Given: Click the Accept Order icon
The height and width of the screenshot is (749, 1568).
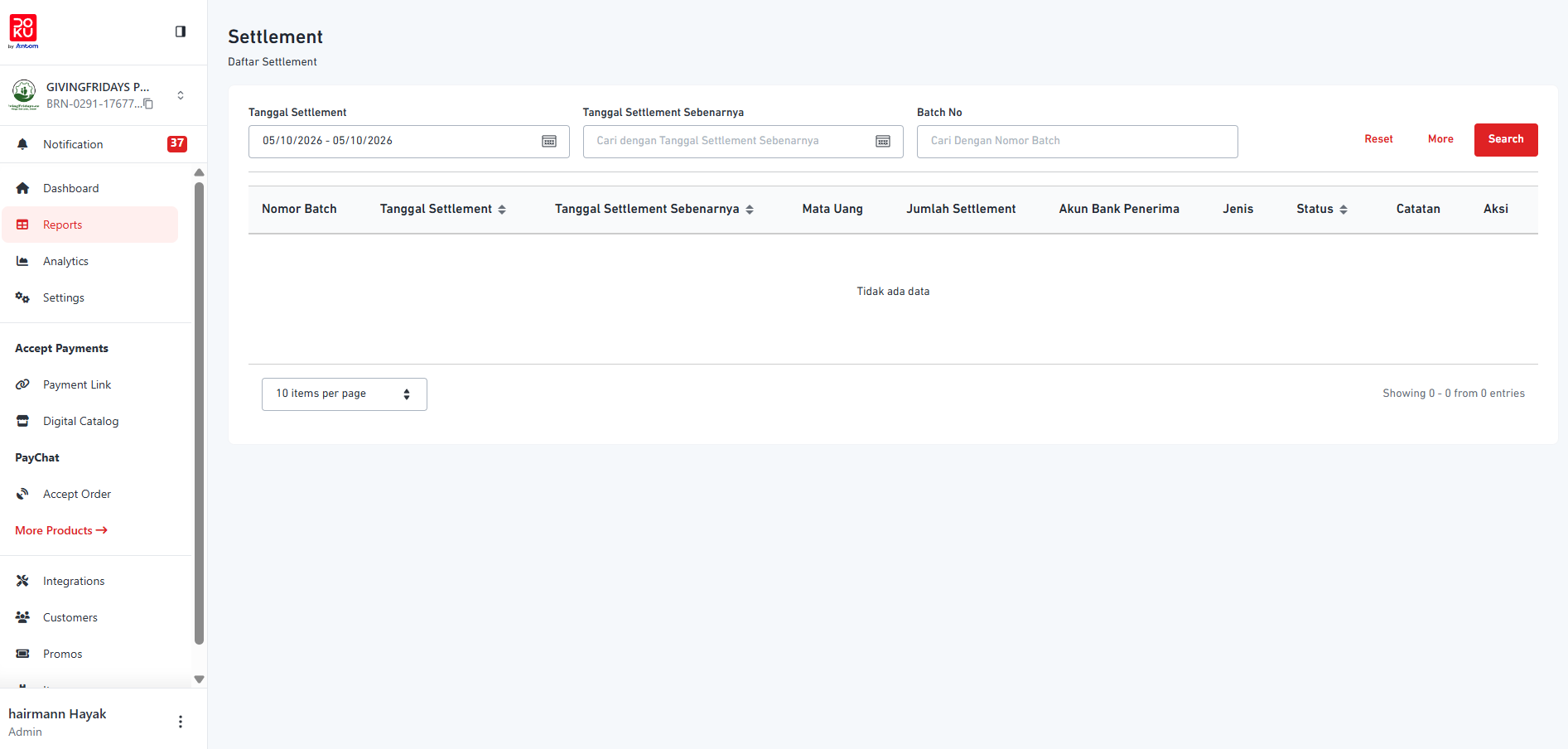Looking at the screenshot, I should click(x=22, y=494).
